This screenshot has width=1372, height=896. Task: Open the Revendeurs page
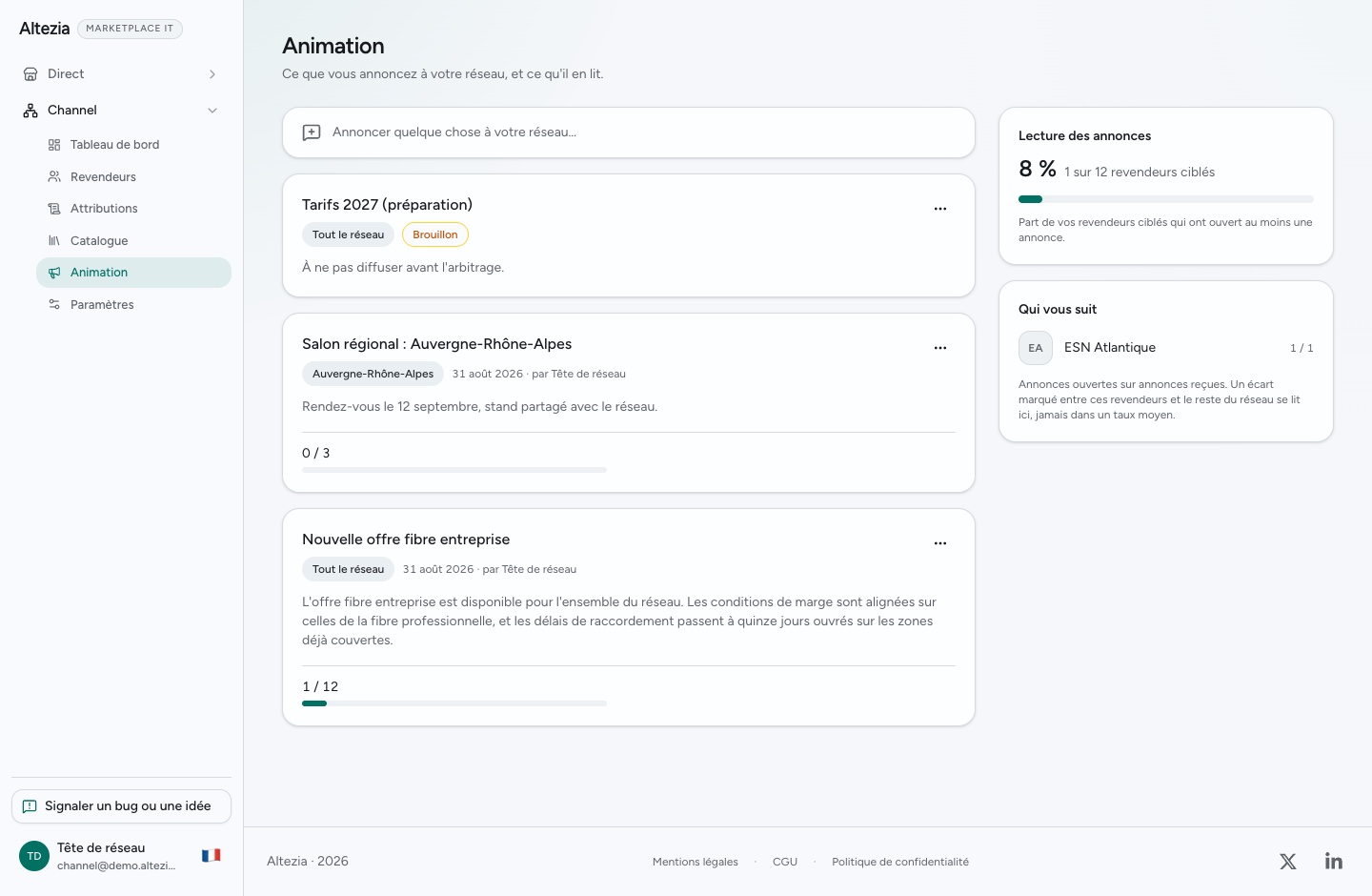(133, 177)
